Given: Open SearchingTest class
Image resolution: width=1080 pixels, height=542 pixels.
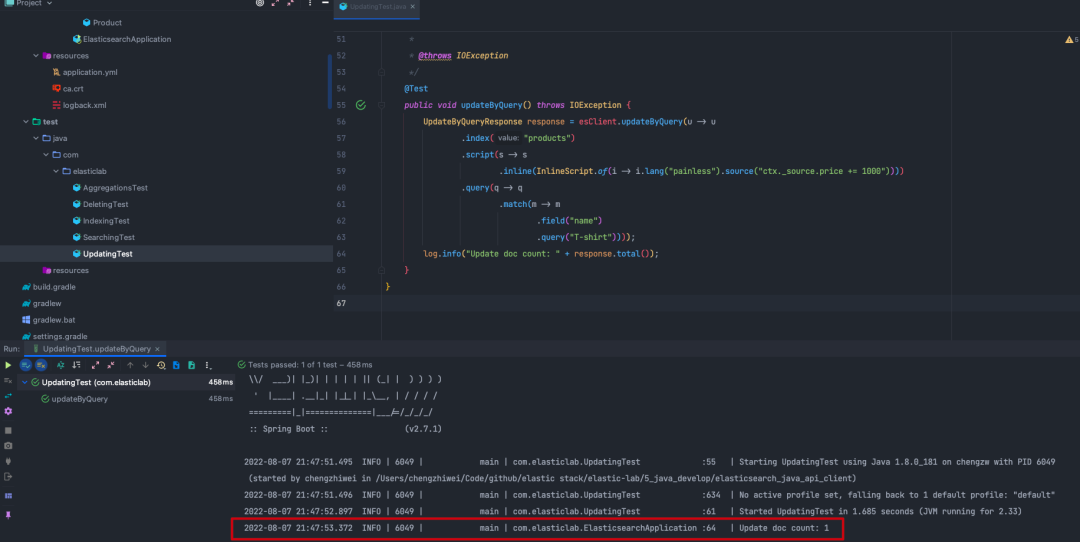Looking at the screenshot, I should (103, 238).
